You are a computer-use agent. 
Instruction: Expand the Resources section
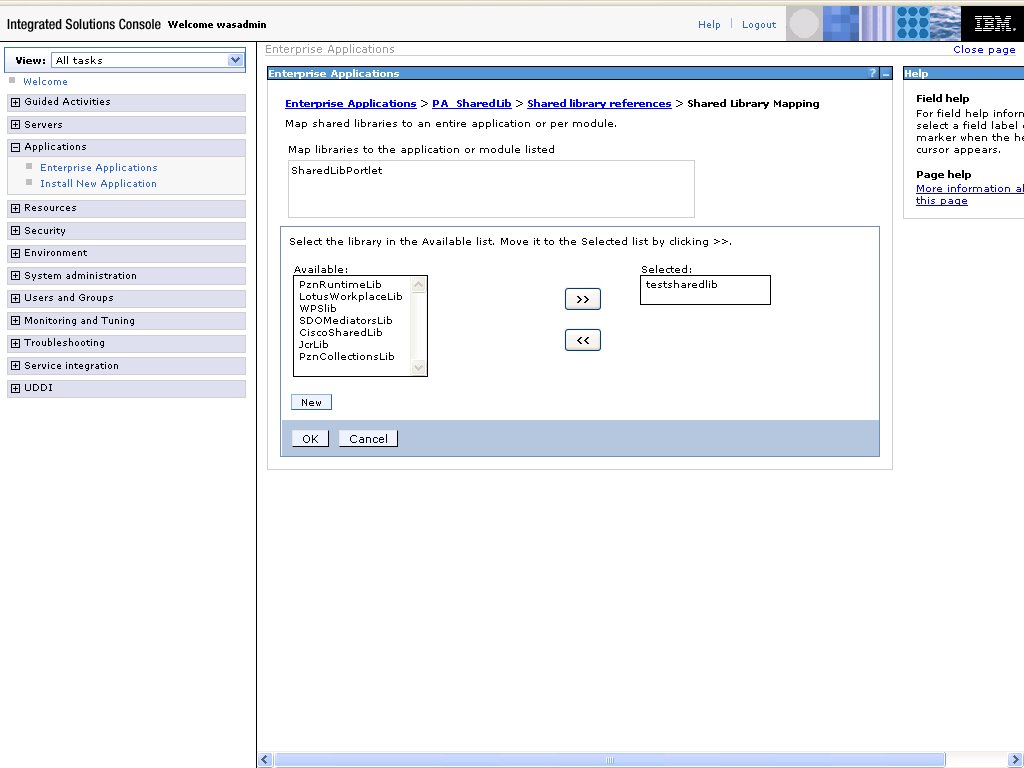(16, 208)
